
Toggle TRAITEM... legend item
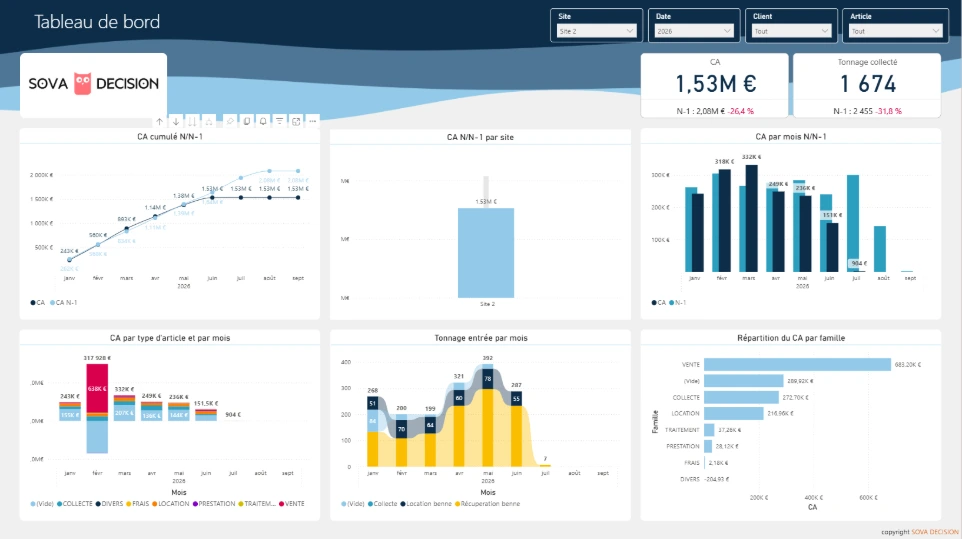pos(257,504)
